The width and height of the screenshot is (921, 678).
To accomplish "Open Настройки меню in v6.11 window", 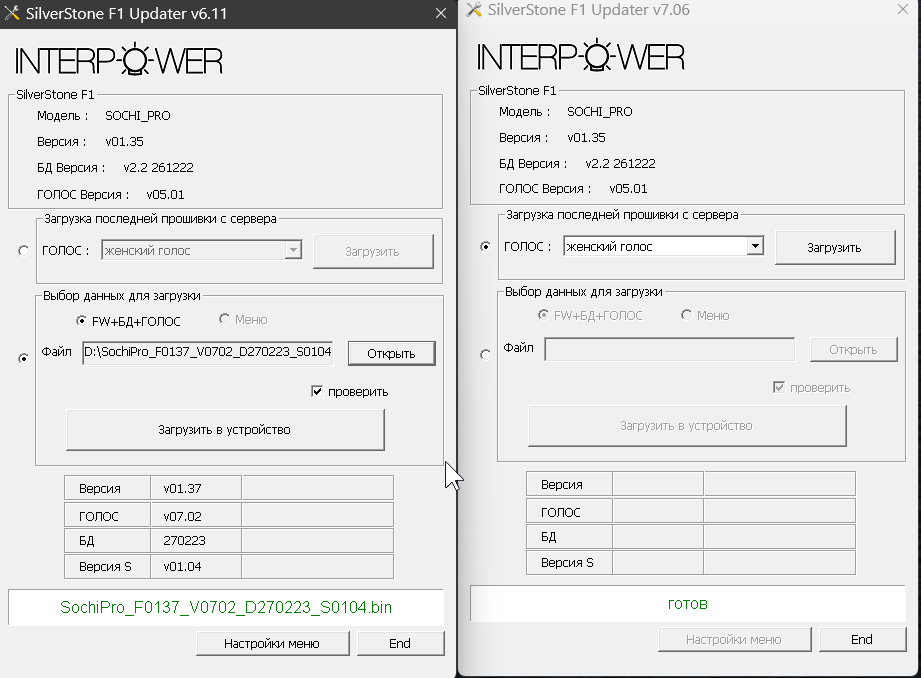I will coord(271,643).
